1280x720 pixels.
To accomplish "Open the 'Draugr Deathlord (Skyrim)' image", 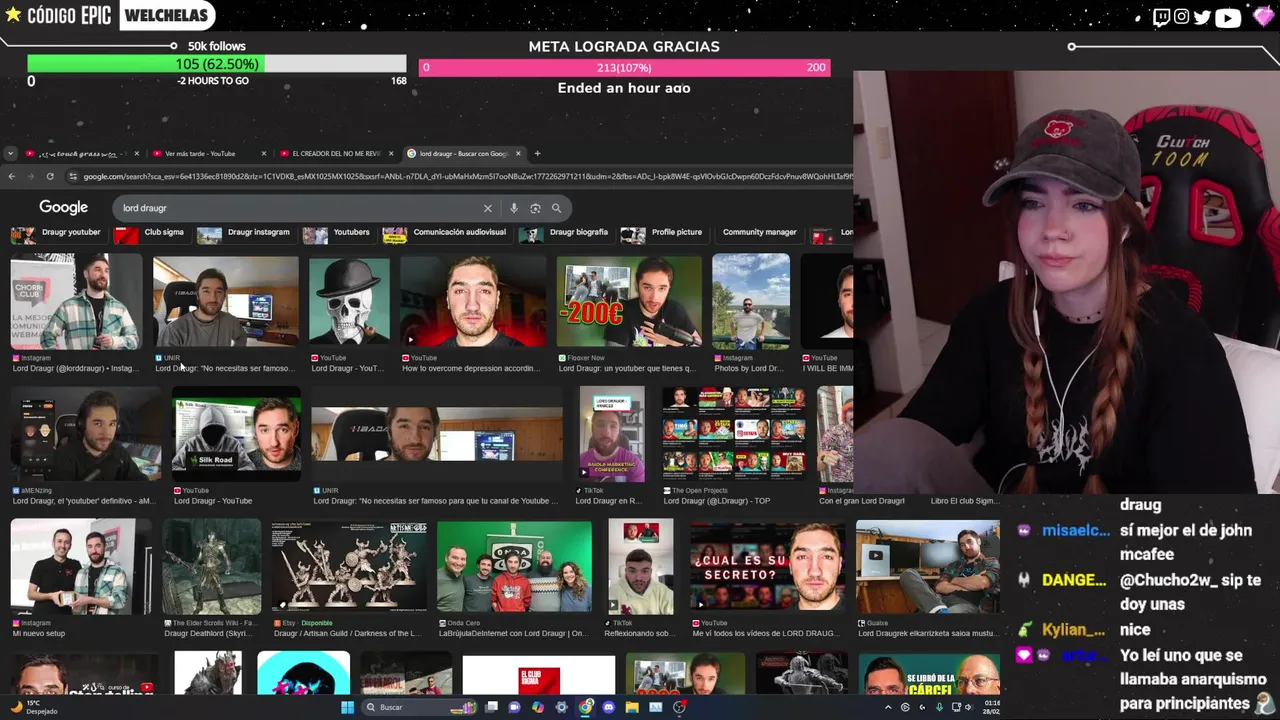I will click(211, 566).
